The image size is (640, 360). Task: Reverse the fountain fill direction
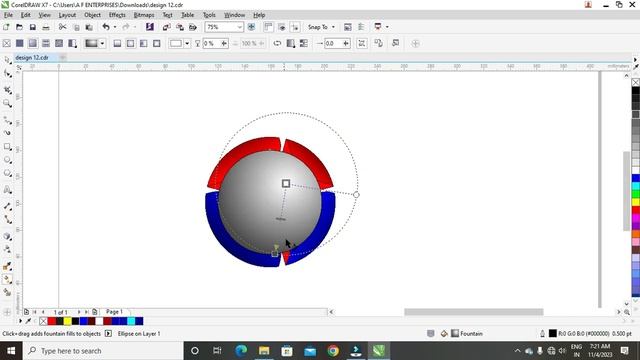277,43
